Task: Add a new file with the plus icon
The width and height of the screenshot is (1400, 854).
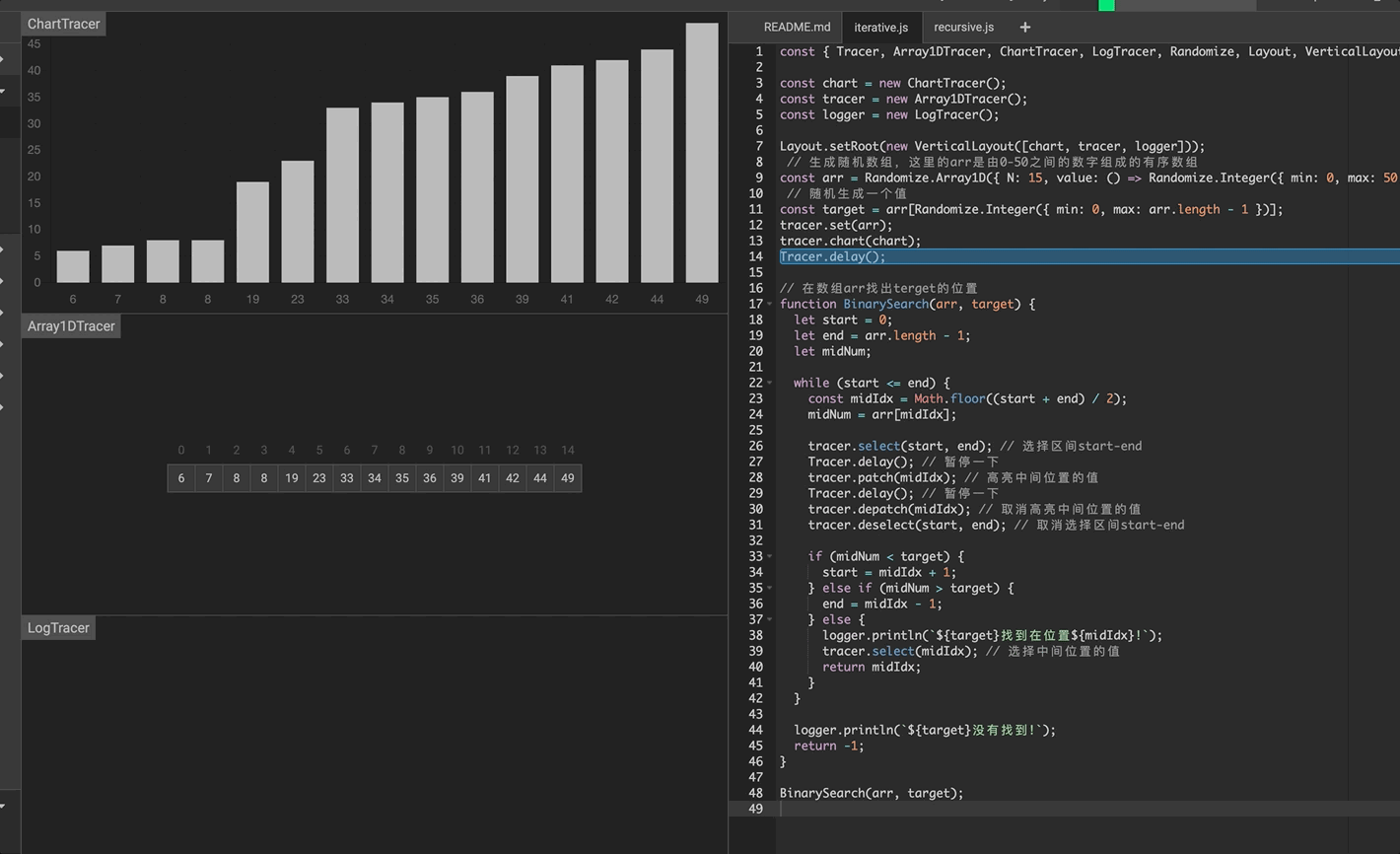Action: point(1025,28)
